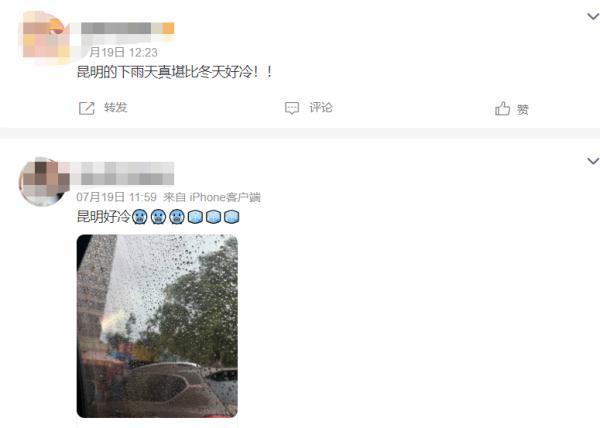Click the 转发 repost label
The height and width of the screenshot is (428, 600).
tap(116, 107)
